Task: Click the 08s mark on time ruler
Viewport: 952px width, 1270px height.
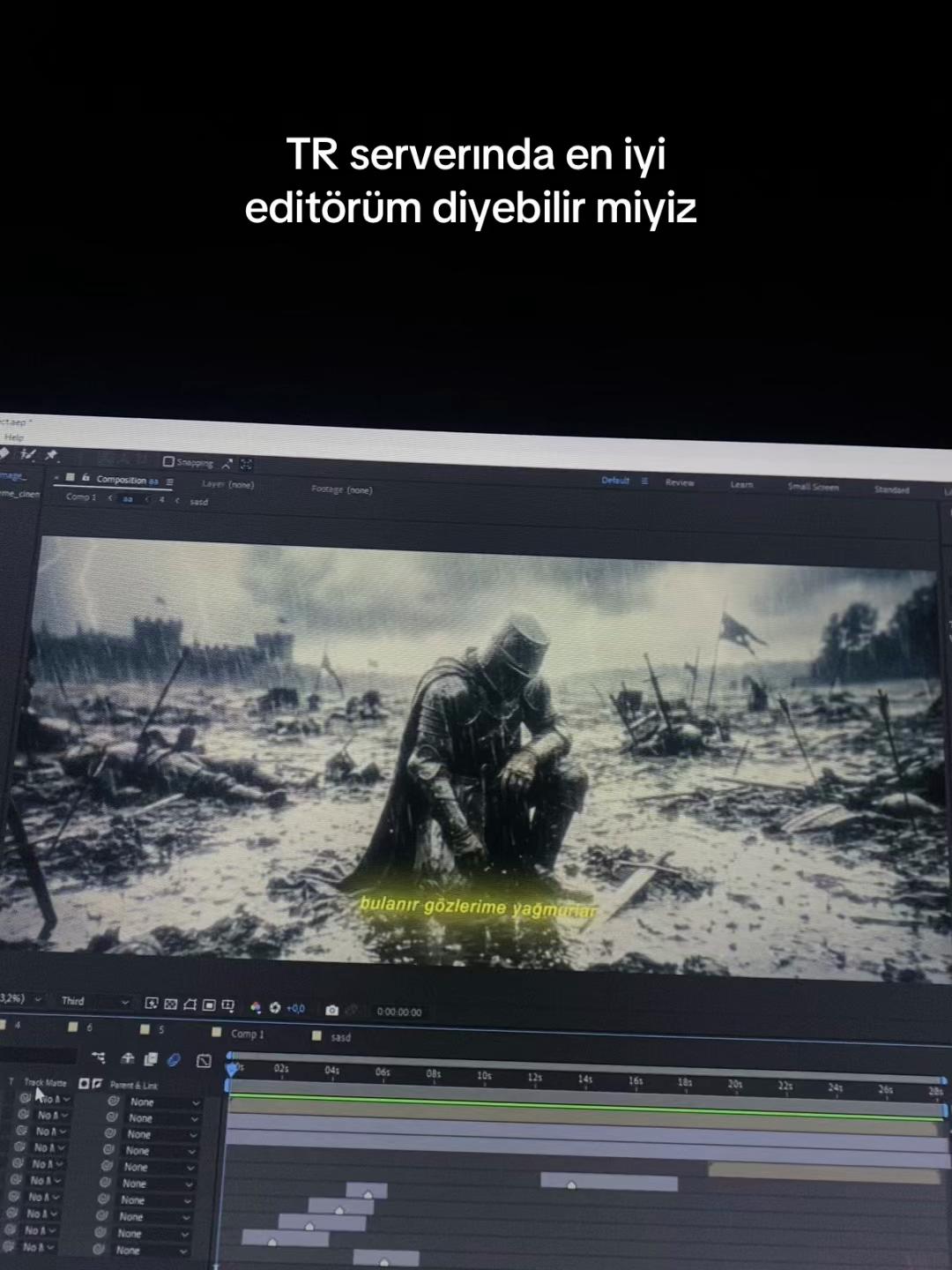Action: tap(433, 1073)
